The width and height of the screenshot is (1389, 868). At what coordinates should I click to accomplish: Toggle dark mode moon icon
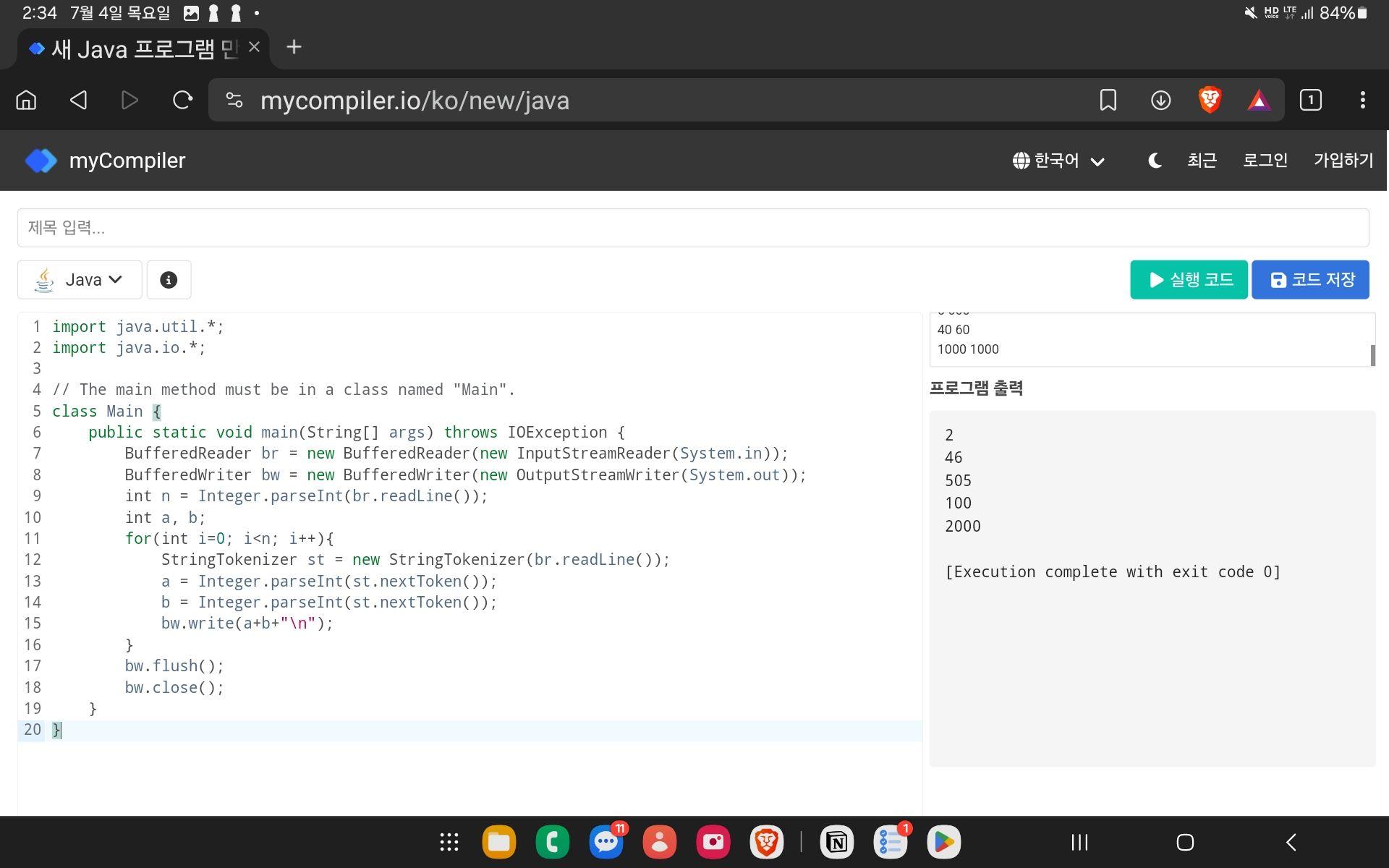click(x=1155, y=161)
